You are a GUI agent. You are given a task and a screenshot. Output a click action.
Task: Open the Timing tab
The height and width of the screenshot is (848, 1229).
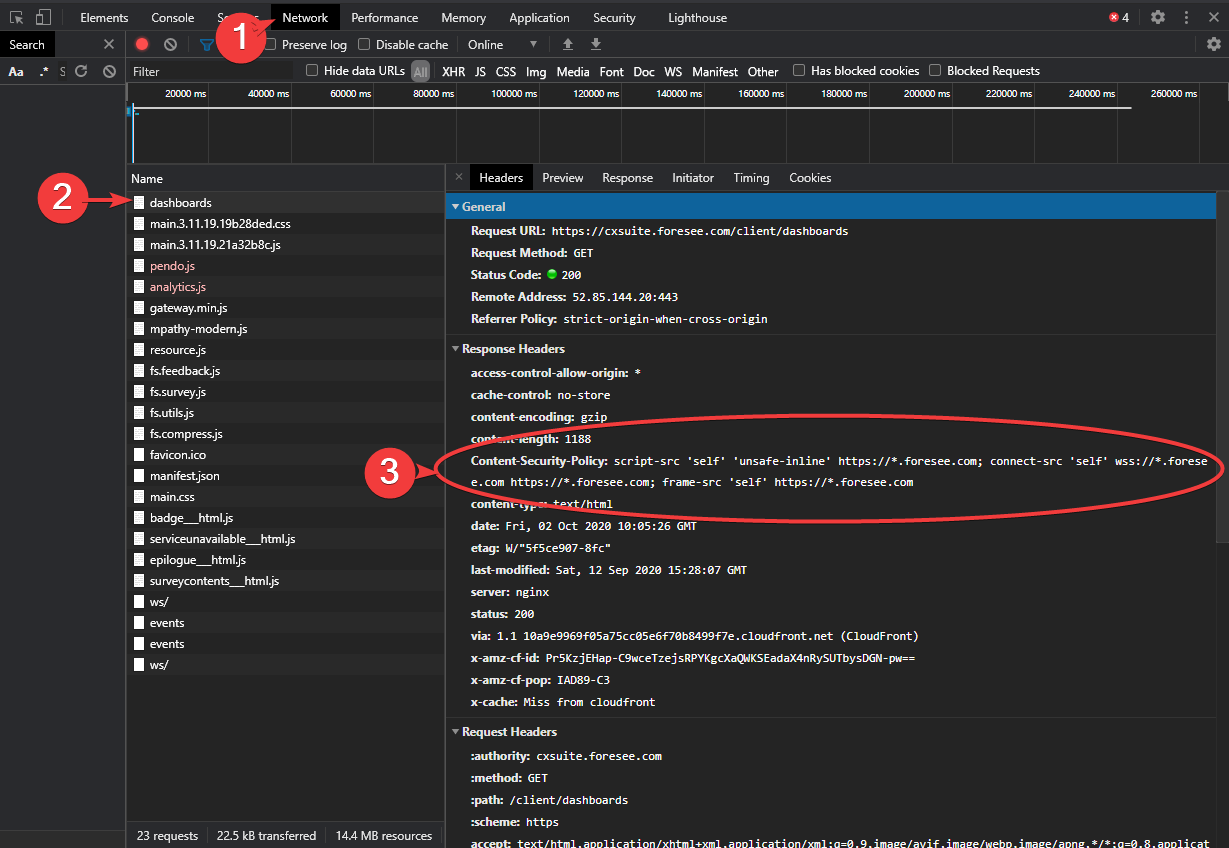pyautogui.click(x=751, y=178)
